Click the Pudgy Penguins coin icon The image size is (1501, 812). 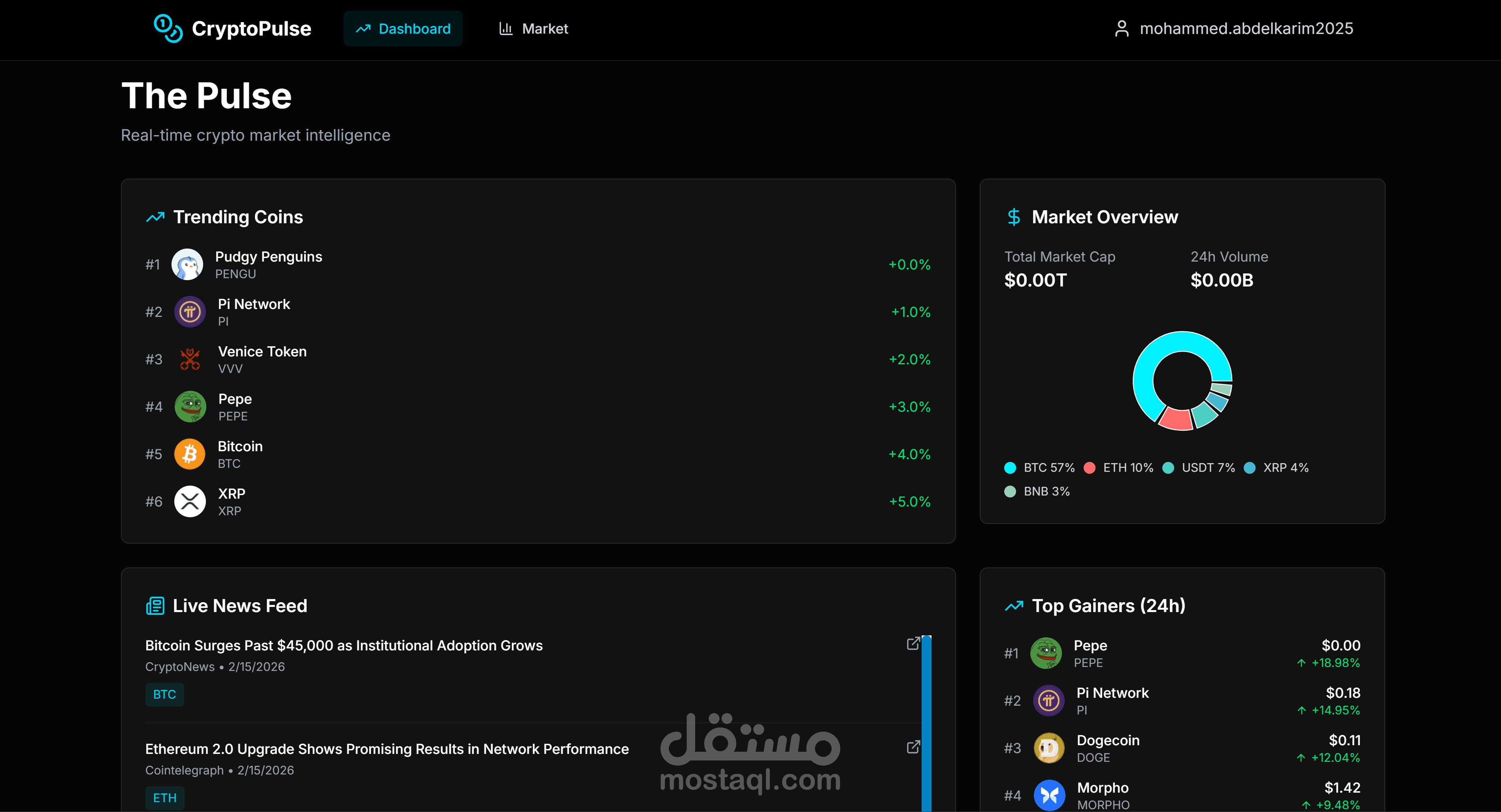[x=187, y=264]
